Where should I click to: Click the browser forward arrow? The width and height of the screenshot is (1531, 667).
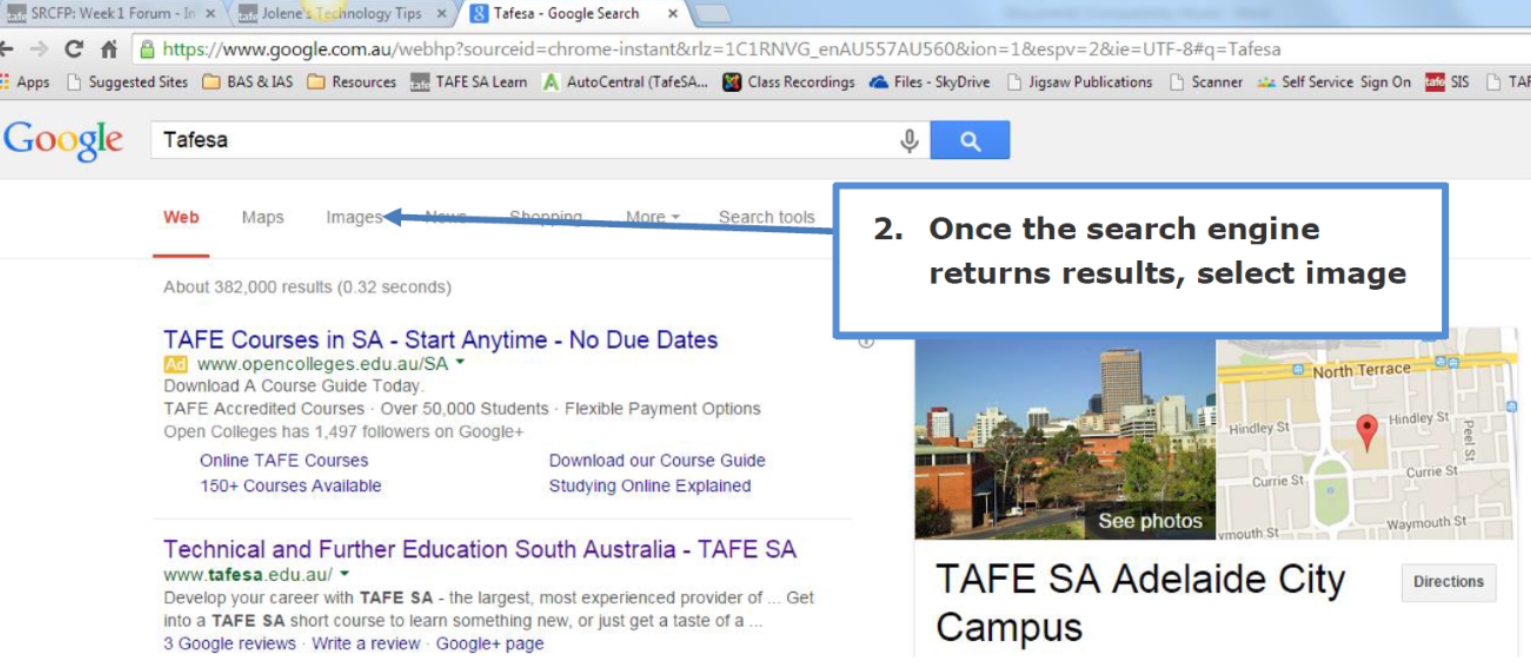(x=39, y=49)
